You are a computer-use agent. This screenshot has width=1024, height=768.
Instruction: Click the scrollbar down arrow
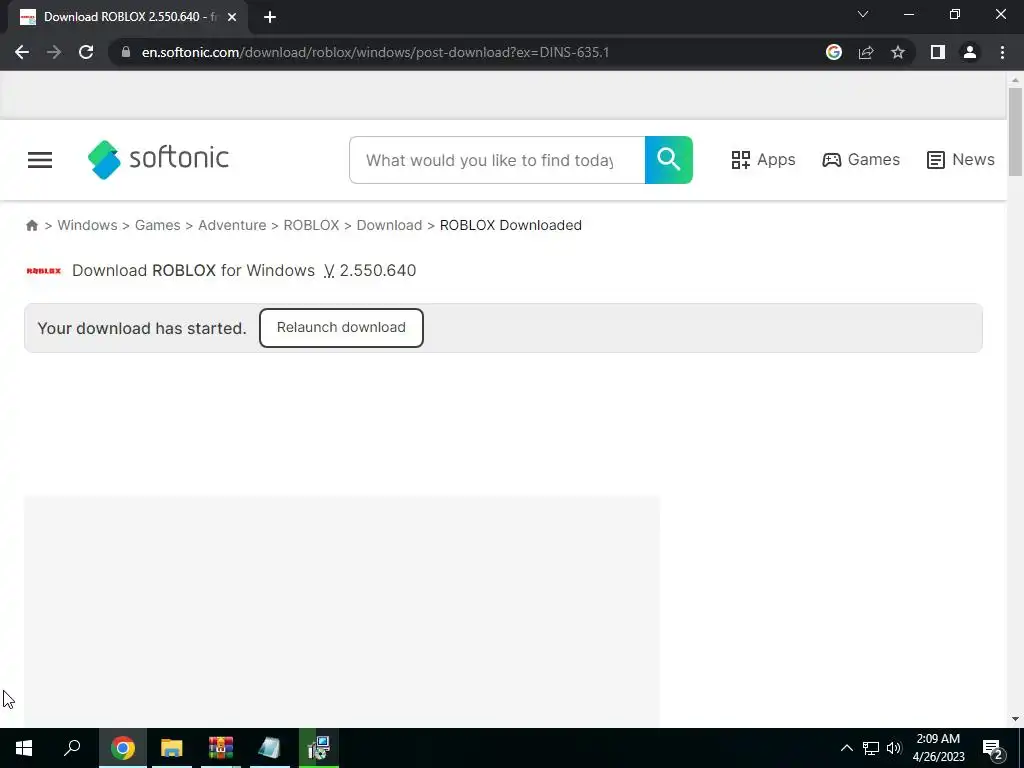pyautogui.click(x=1015, y=719)
